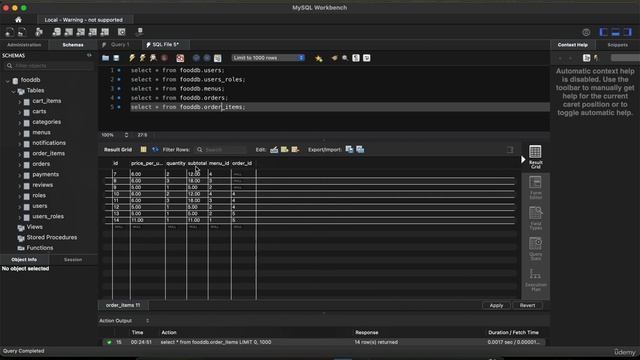Screen dimensions: 640x360
Task: Collapse the Tables folder node
Action: [x=13, y=91]
